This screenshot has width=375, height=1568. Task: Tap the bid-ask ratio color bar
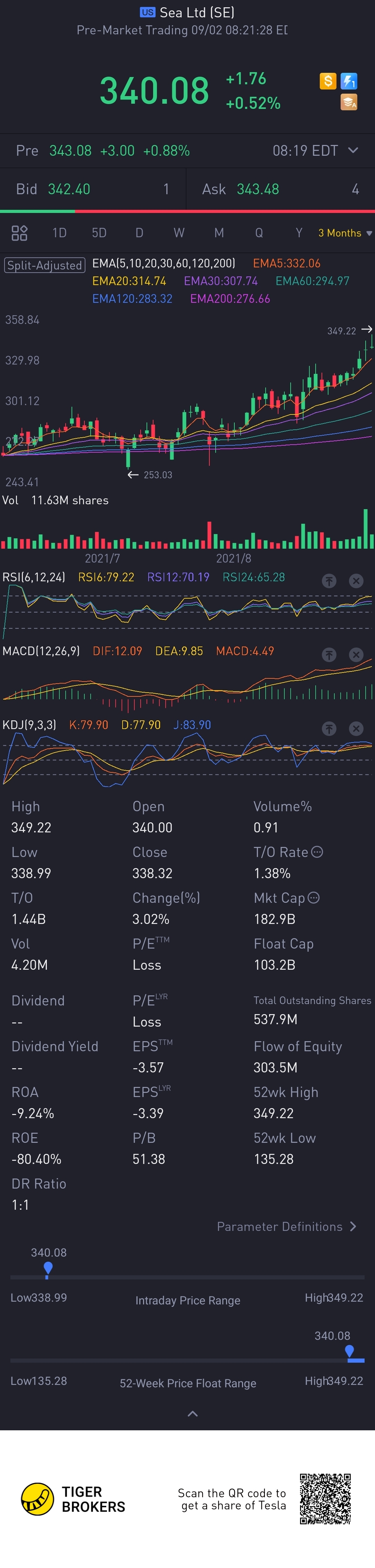[x=187, y=211]
